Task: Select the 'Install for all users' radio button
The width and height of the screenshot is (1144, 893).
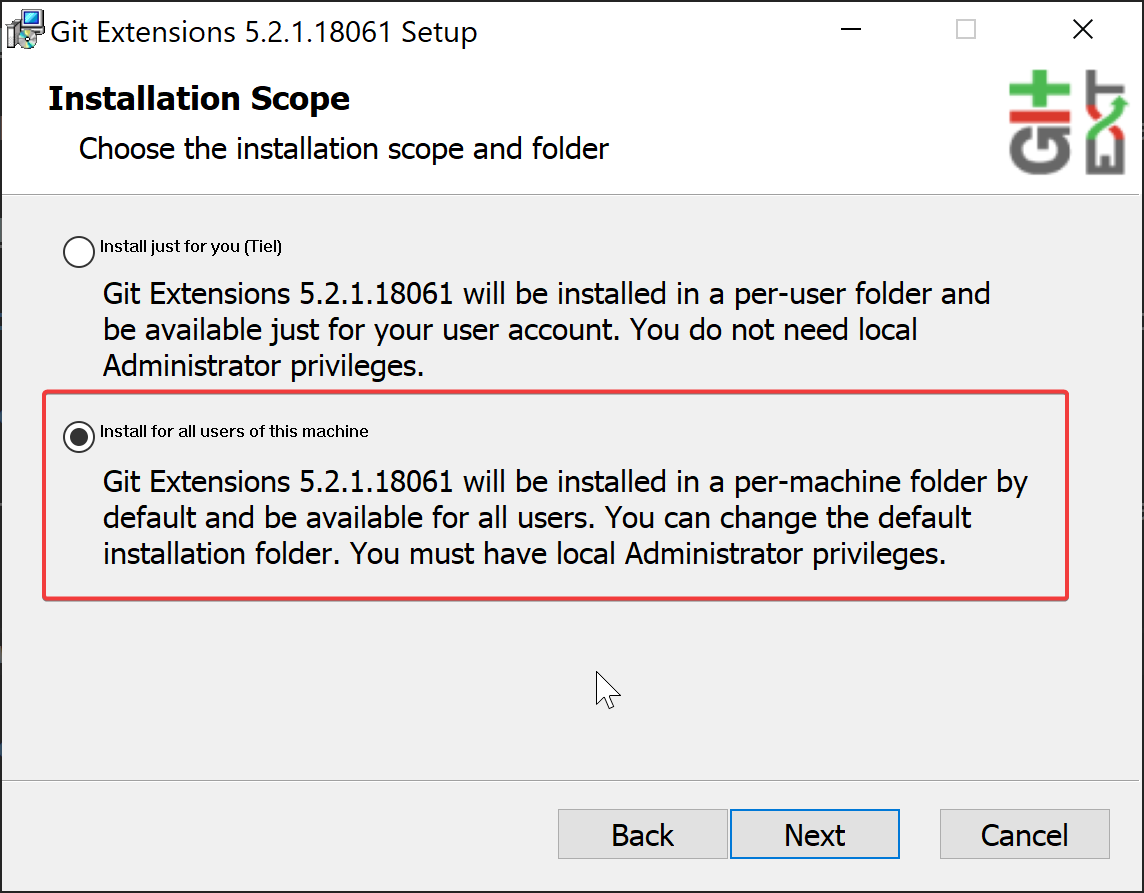Action: pyautogui.click(x=79, y=437)
